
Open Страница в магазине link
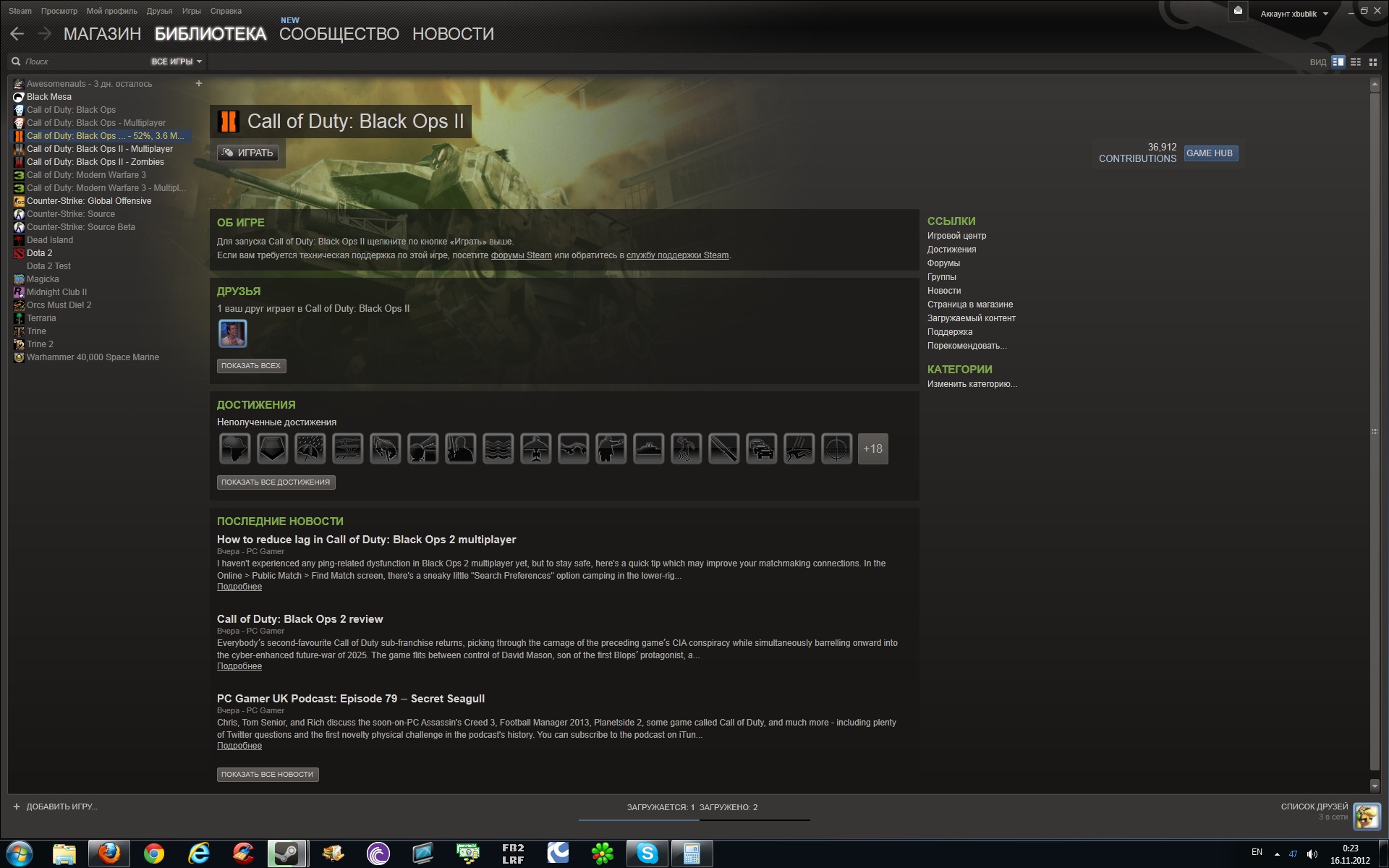coord(969,305)
